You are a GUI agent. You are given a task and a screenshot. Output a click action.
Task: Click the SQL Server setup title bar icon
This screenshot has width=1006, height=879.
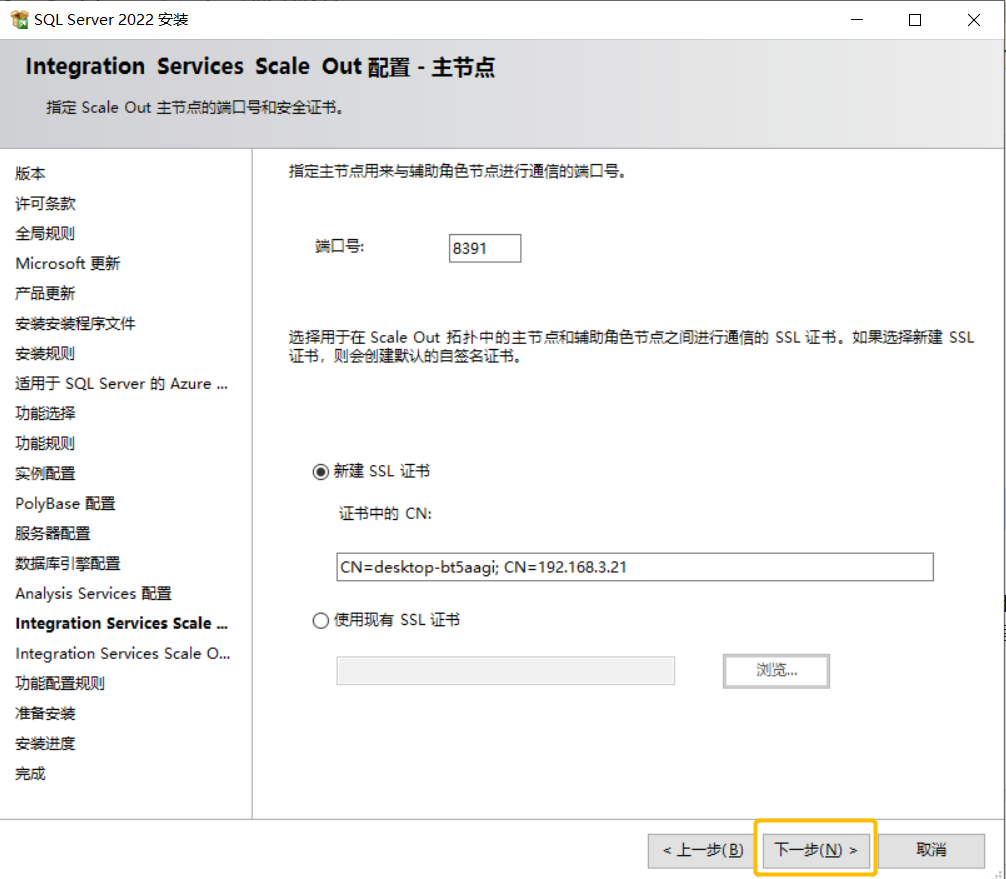[x=19, y=19]
